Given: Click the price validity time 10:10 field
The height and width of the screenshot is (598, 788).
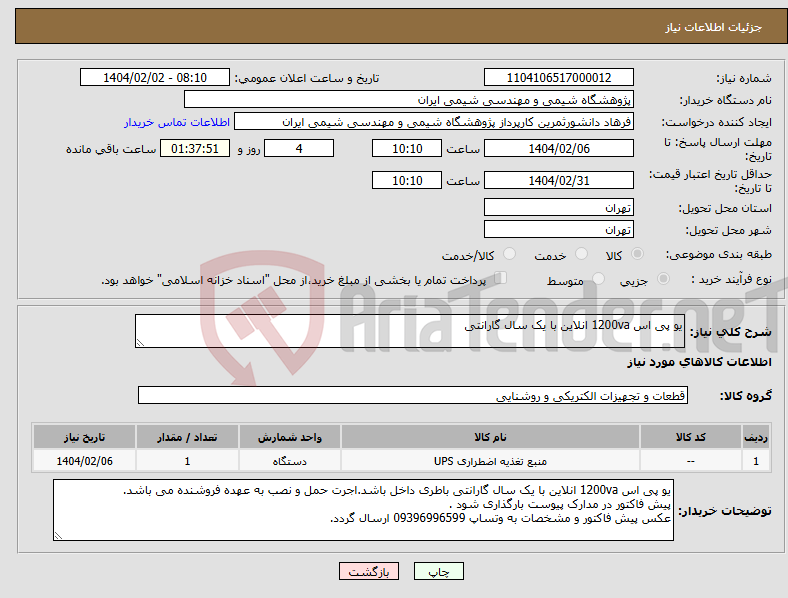Looking at the screenshot, I should pyautogui.click(x=407, y=180).
